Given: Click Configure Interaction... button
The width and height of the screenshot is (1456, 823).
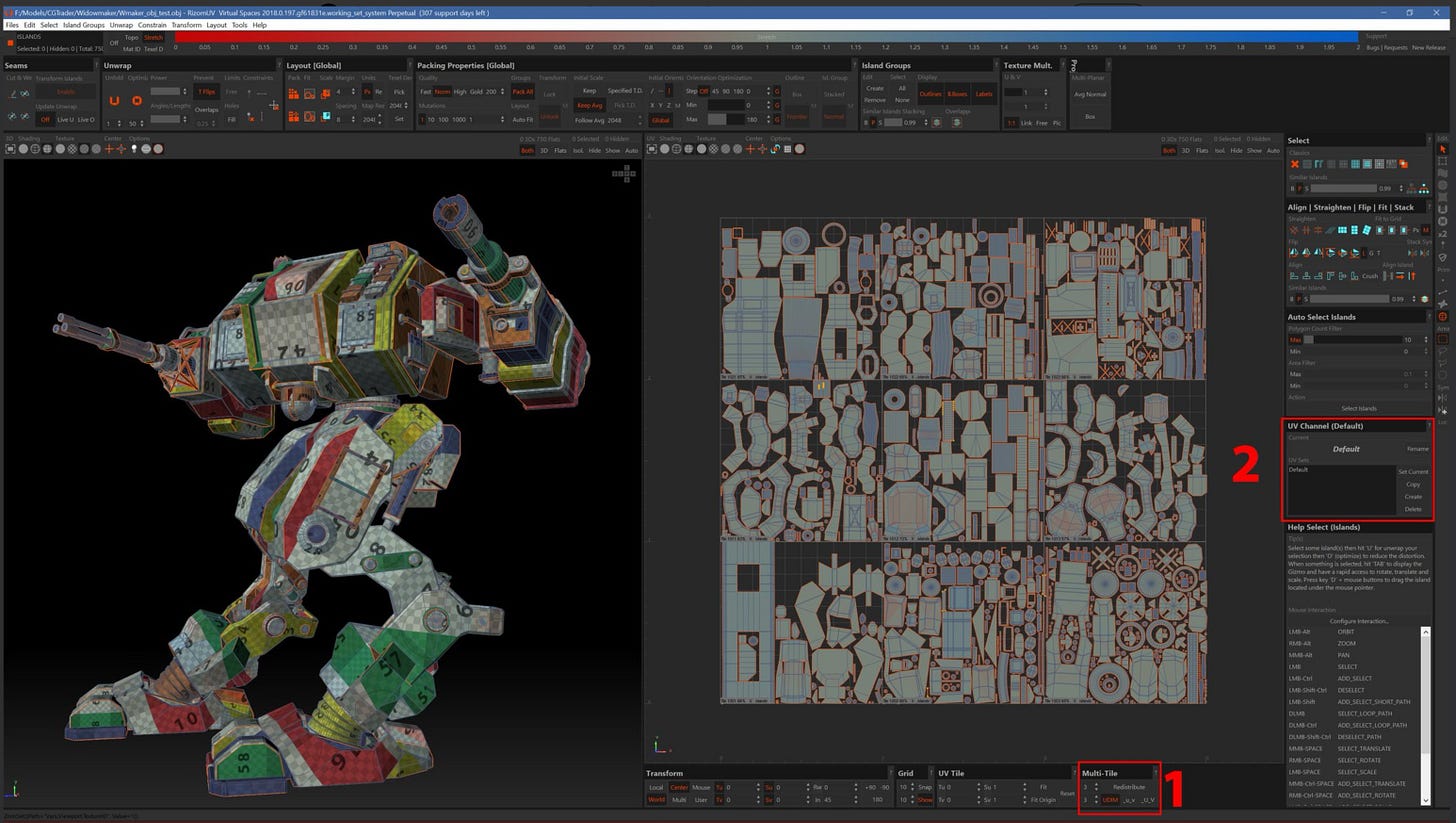Looking at the screenshot, I should tap(1359, 621).
